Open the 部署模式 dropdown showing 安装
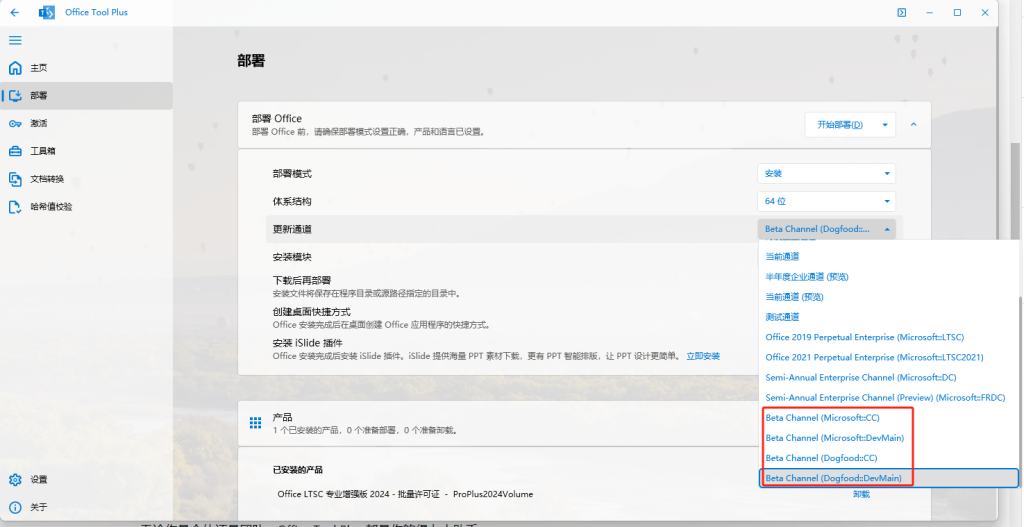1024x527 pixels. pos(826,174)
